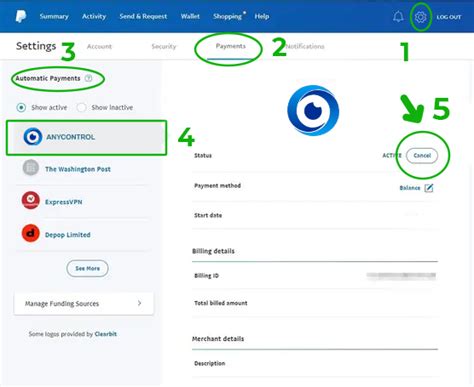Open the Clearbit link
This screenshot has width=474, height=387.
click(106, 334)
